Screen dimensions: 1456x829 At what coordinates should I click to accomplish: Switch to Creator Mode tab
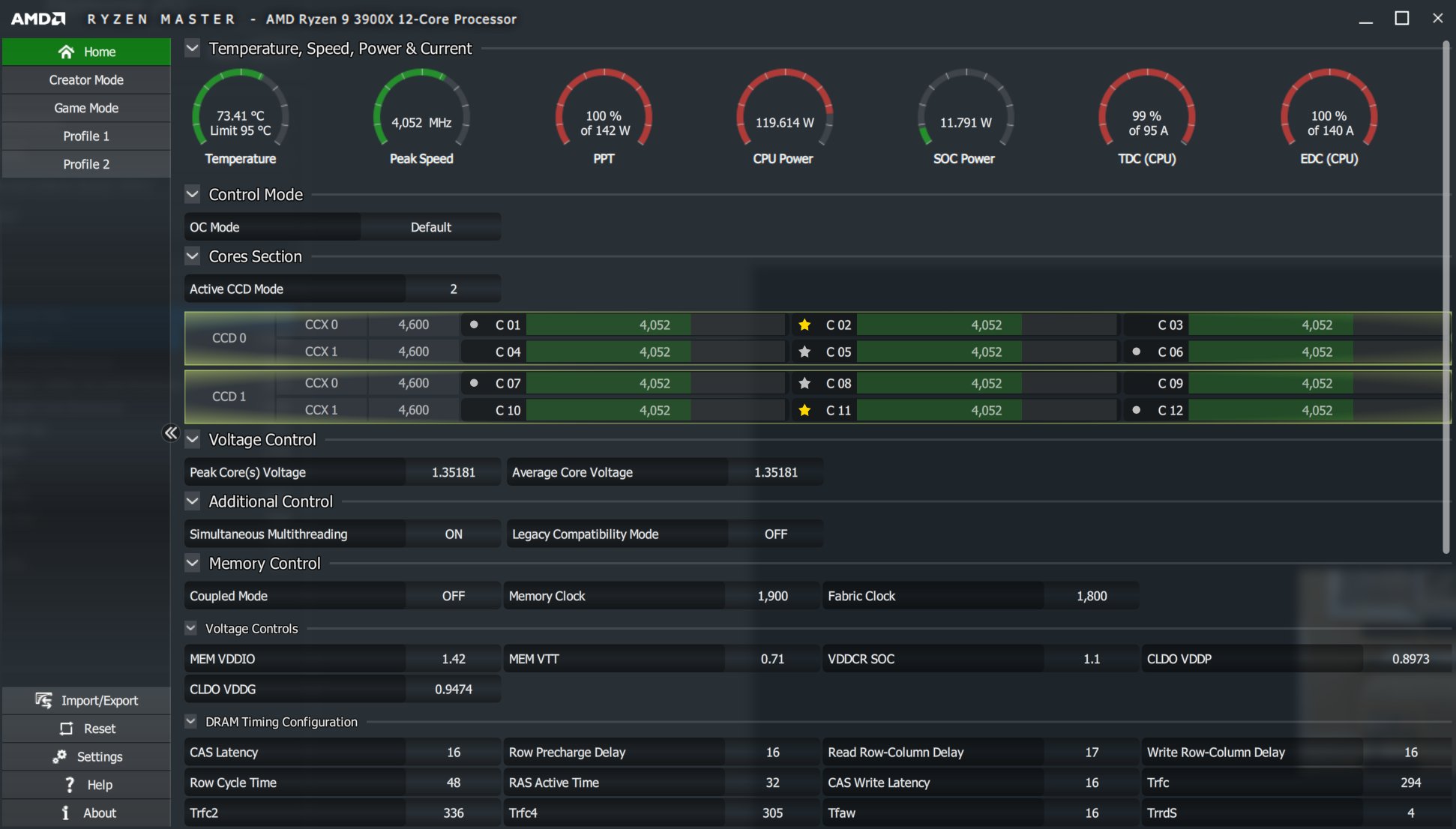point(86,80)
